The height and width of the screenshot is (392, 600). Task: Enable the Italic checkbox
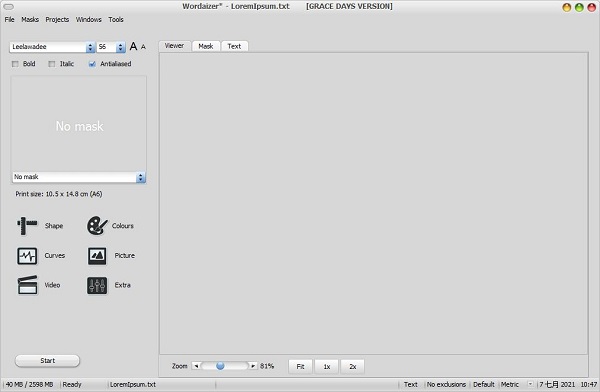coord(52,64)
